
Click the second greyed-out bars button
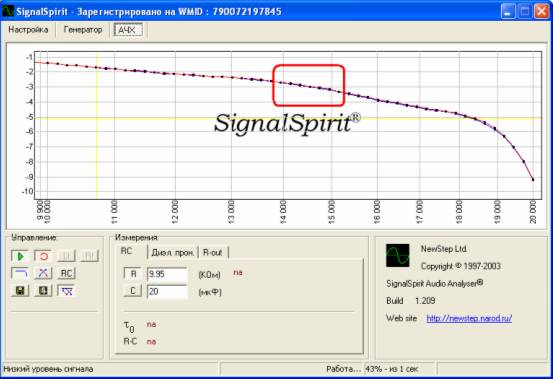coord(90,256)
